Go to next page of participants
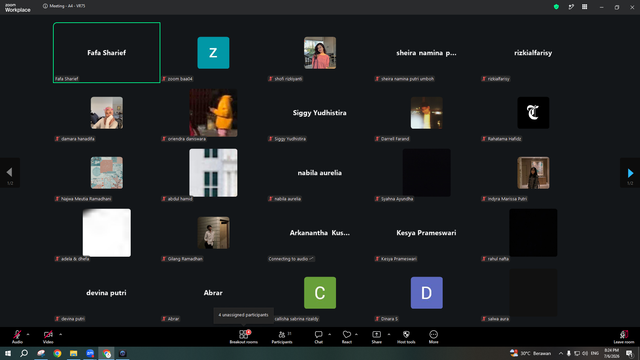This screenshot has height=360, width=640. (630, 173)
